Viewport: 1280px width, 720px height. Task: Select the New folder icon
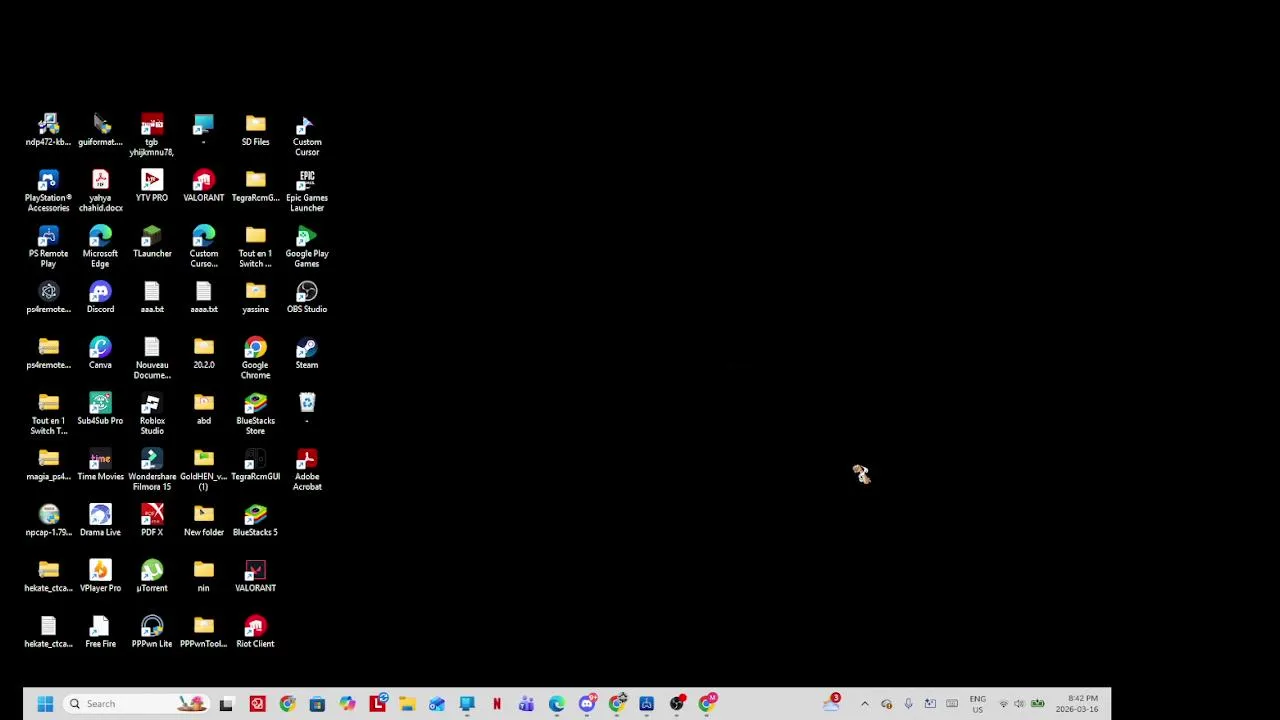pos(204,520)
